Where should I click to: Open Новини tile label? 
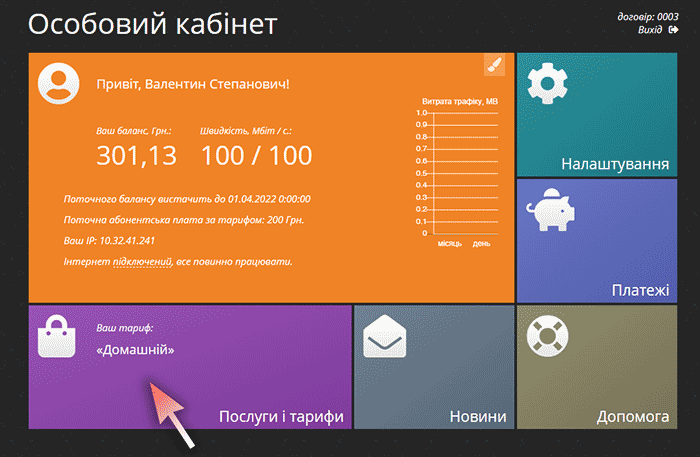[478, 416]
